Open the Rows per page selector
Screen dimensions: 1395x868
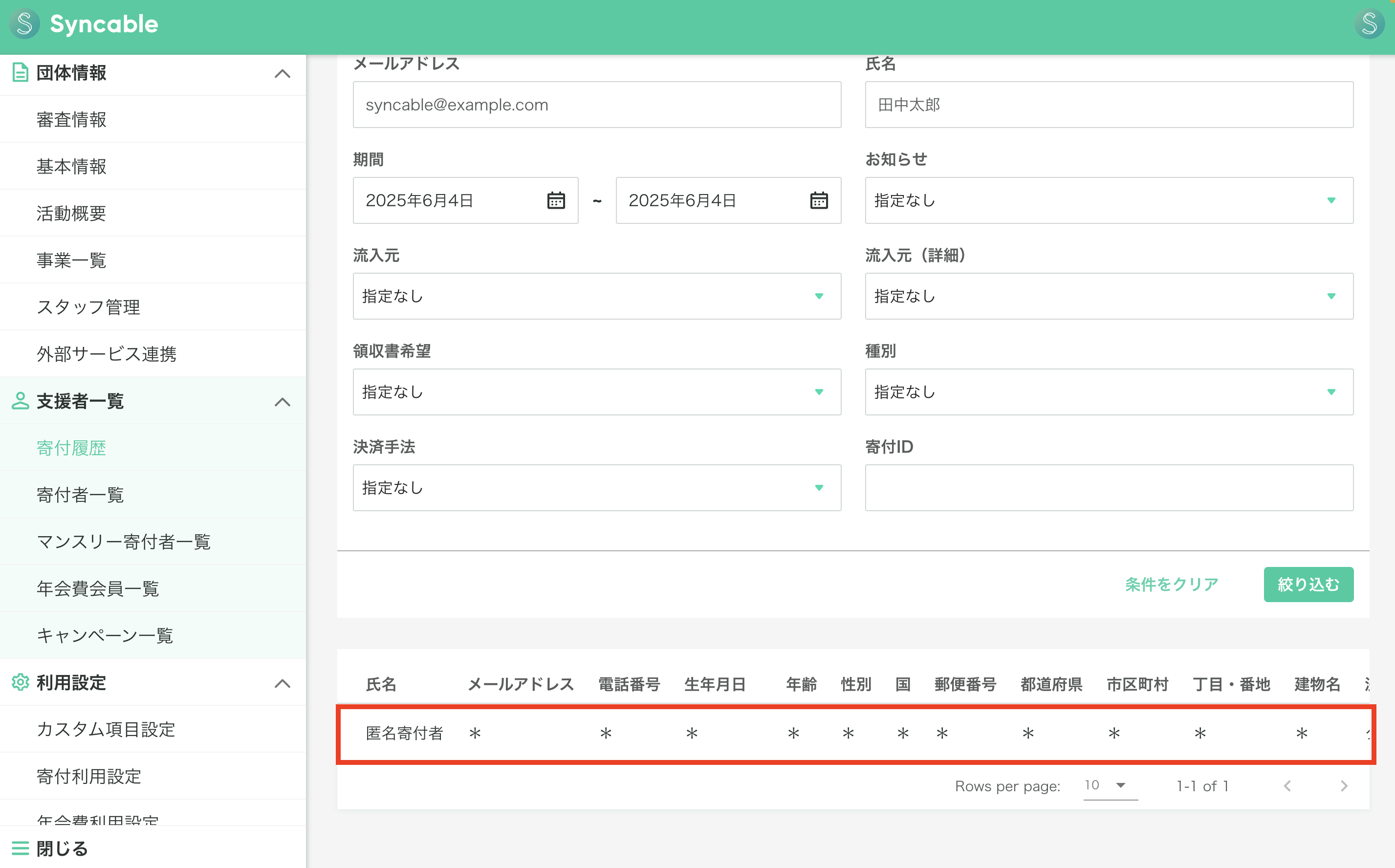point(1108,785)
